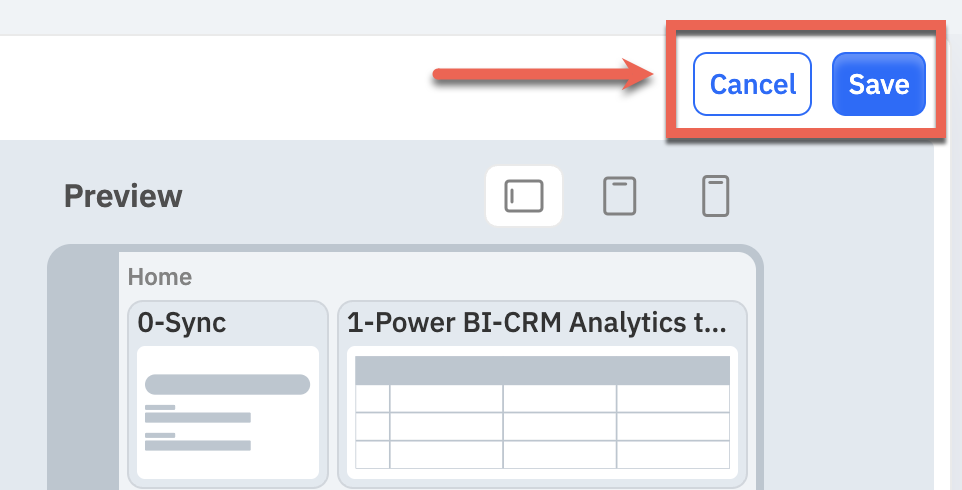Switch preview to tablet device icon
The width and height of the screenshot is (962, 490).
(x=619, y=196)
